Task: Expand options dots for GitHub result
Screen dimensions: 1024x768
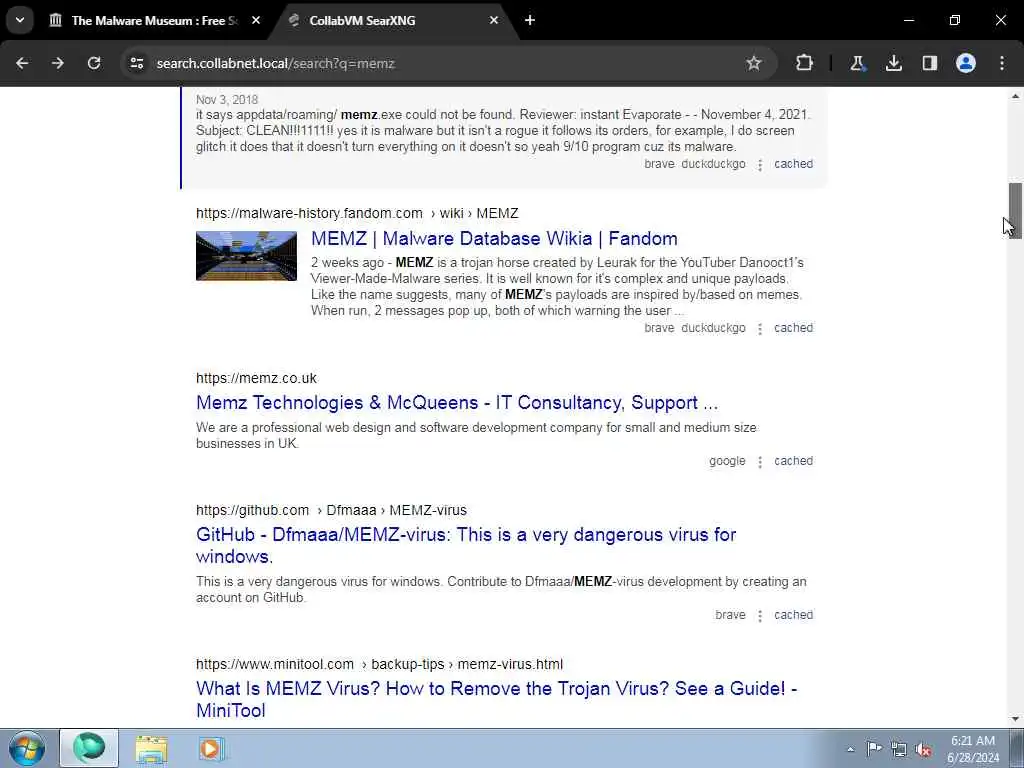Action: pyautogui.click(x=760, y=616)
